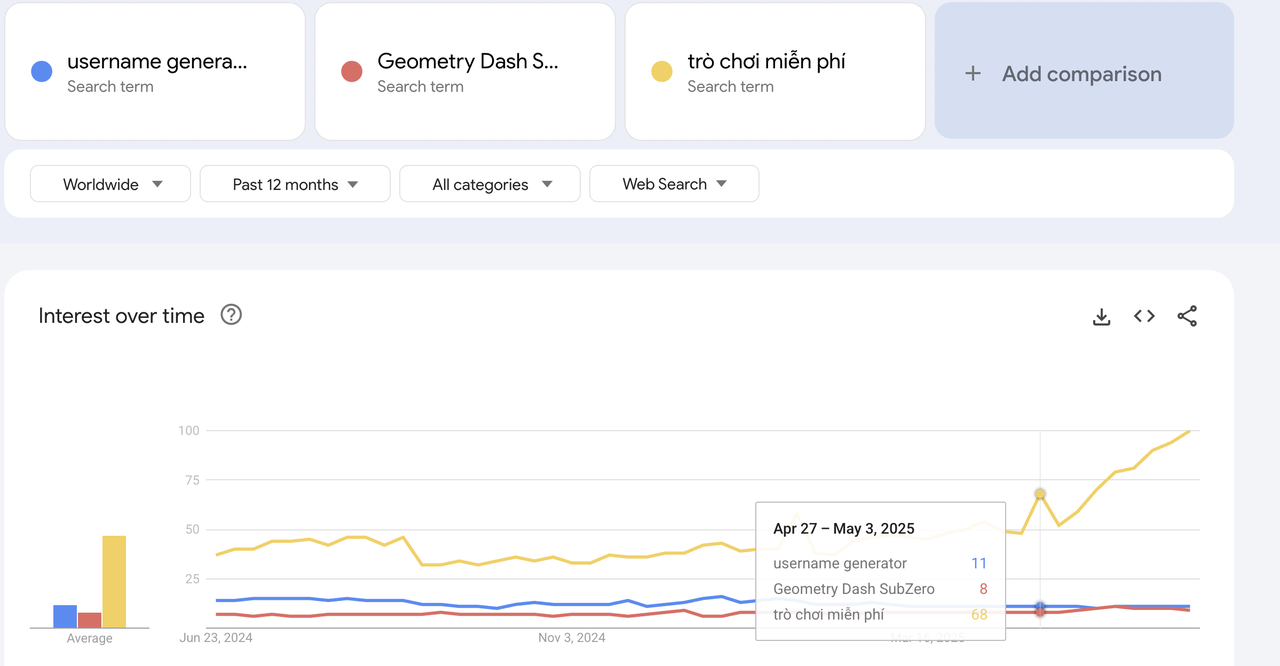Click the yellow dot for trò chơi miễn phí
Screen dimensions: 1280x666
[661, 72]
